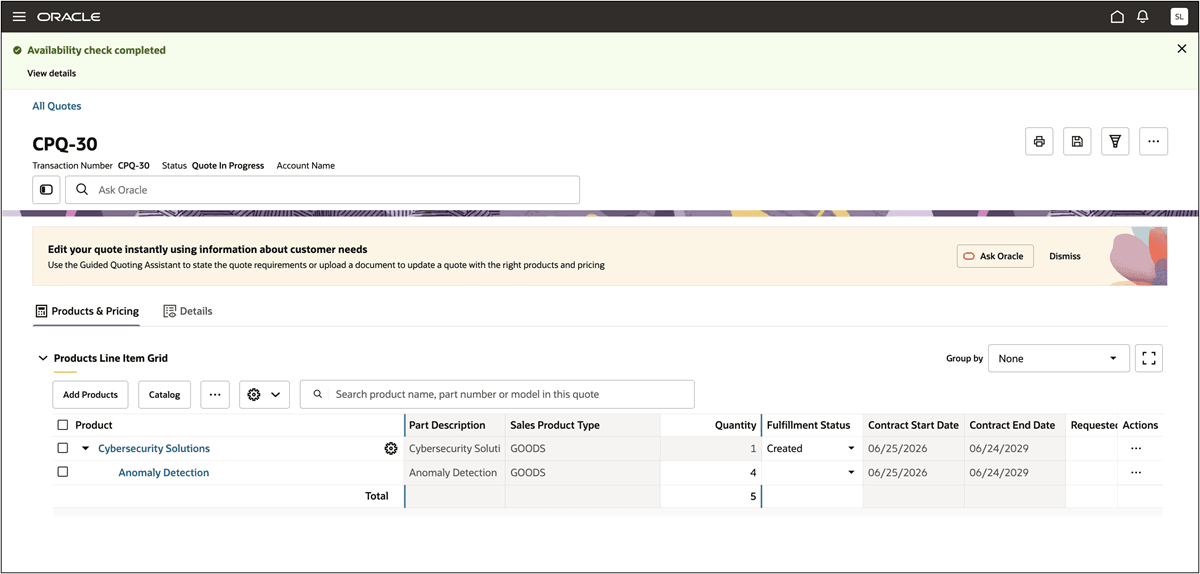Switch to Details tab
The height and width of the screenshot is (574, 1200).
tap(188, 311)
